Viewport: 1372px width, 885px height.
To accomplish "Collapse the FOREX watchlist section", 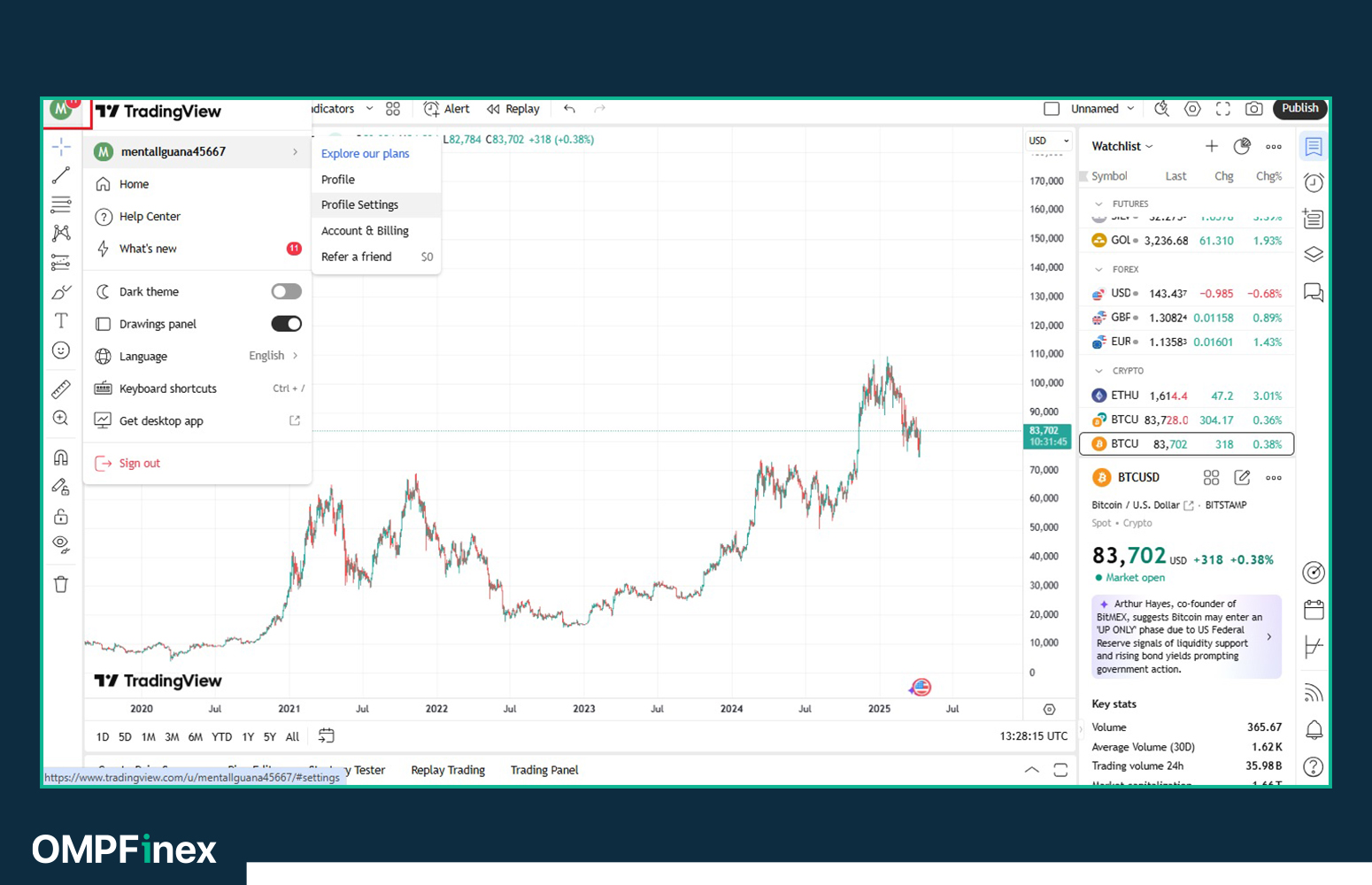I will [1098, 270].
